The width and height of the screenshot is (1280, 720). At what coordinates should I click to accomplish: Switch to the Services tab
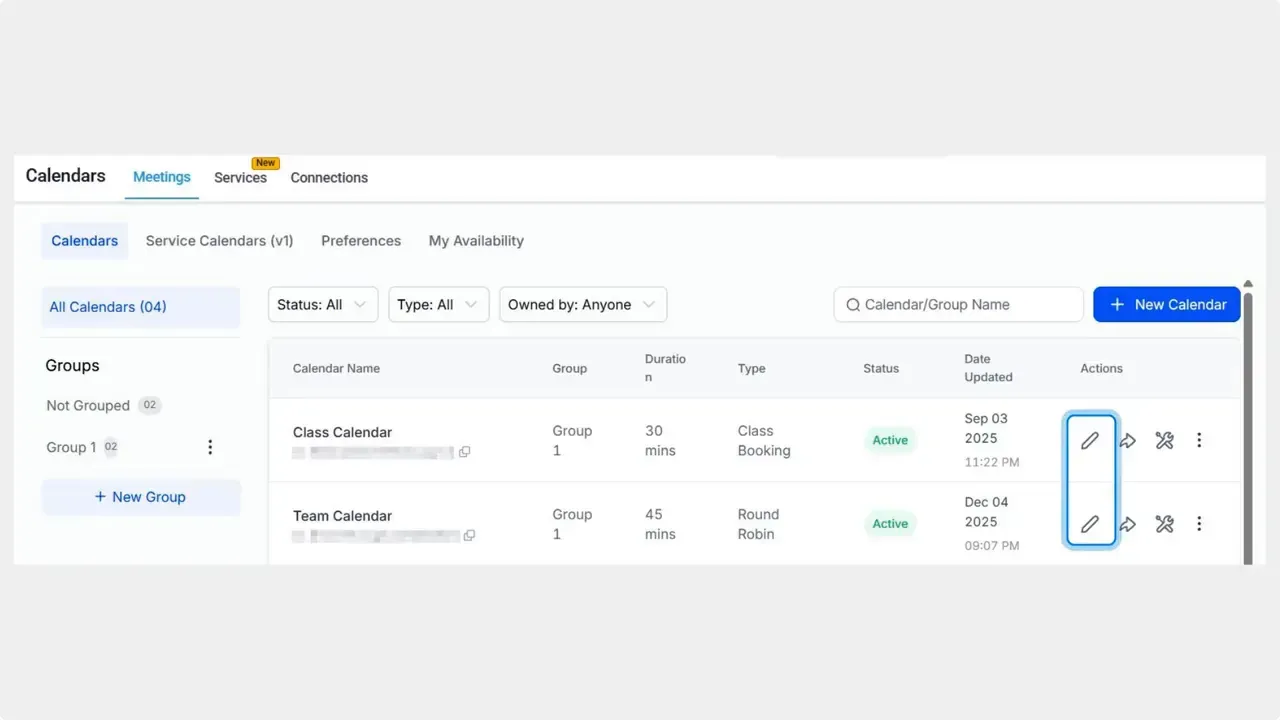(x=240, y=178)
